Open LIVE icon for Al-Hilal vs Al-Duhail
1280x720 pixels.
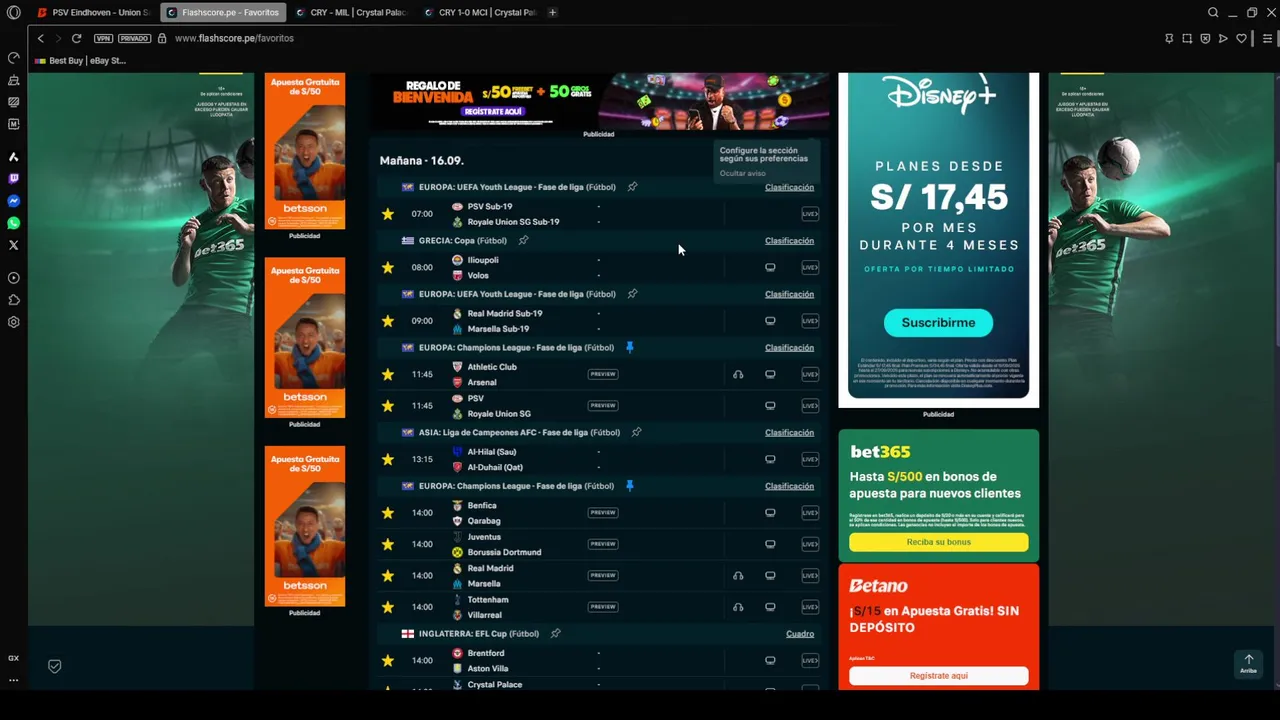[810, 459]
